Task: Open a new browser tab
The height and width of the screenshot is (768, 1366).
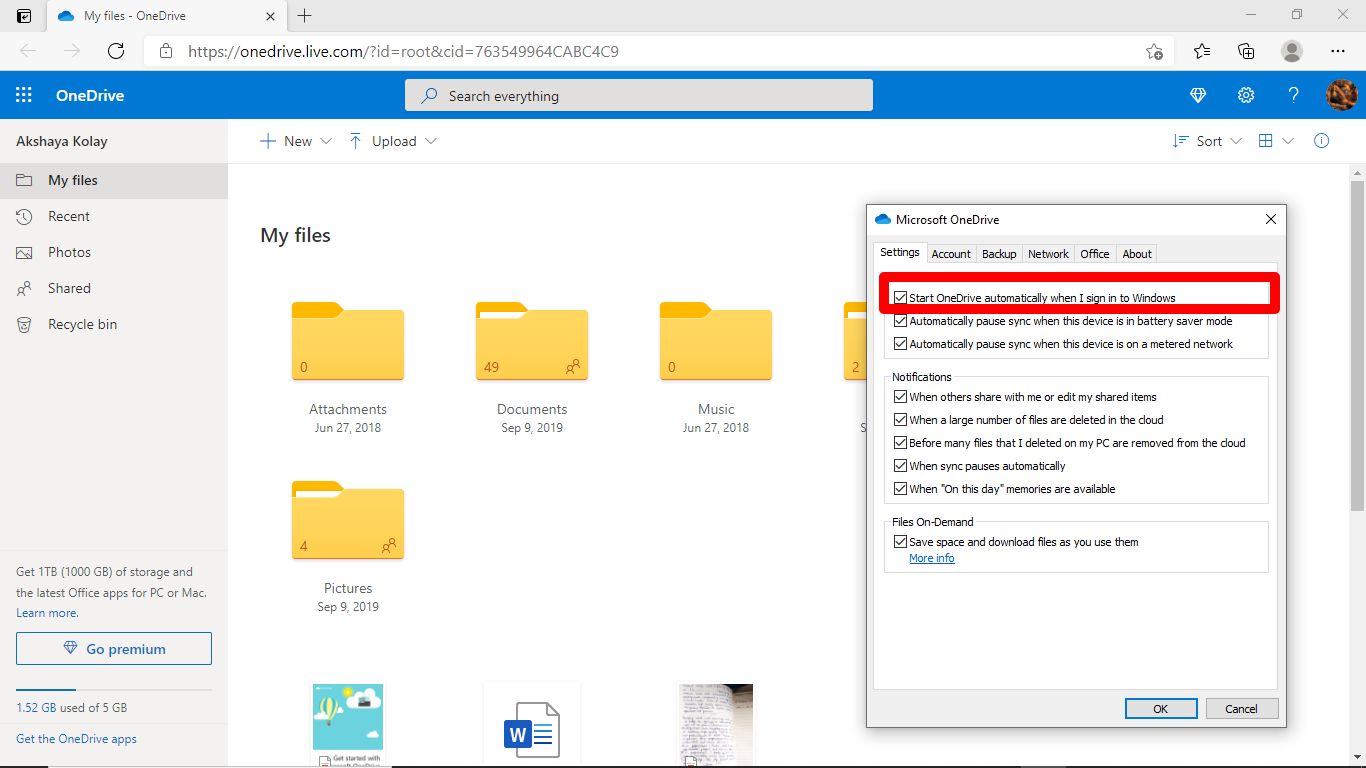Action: [x=305, y=16]
